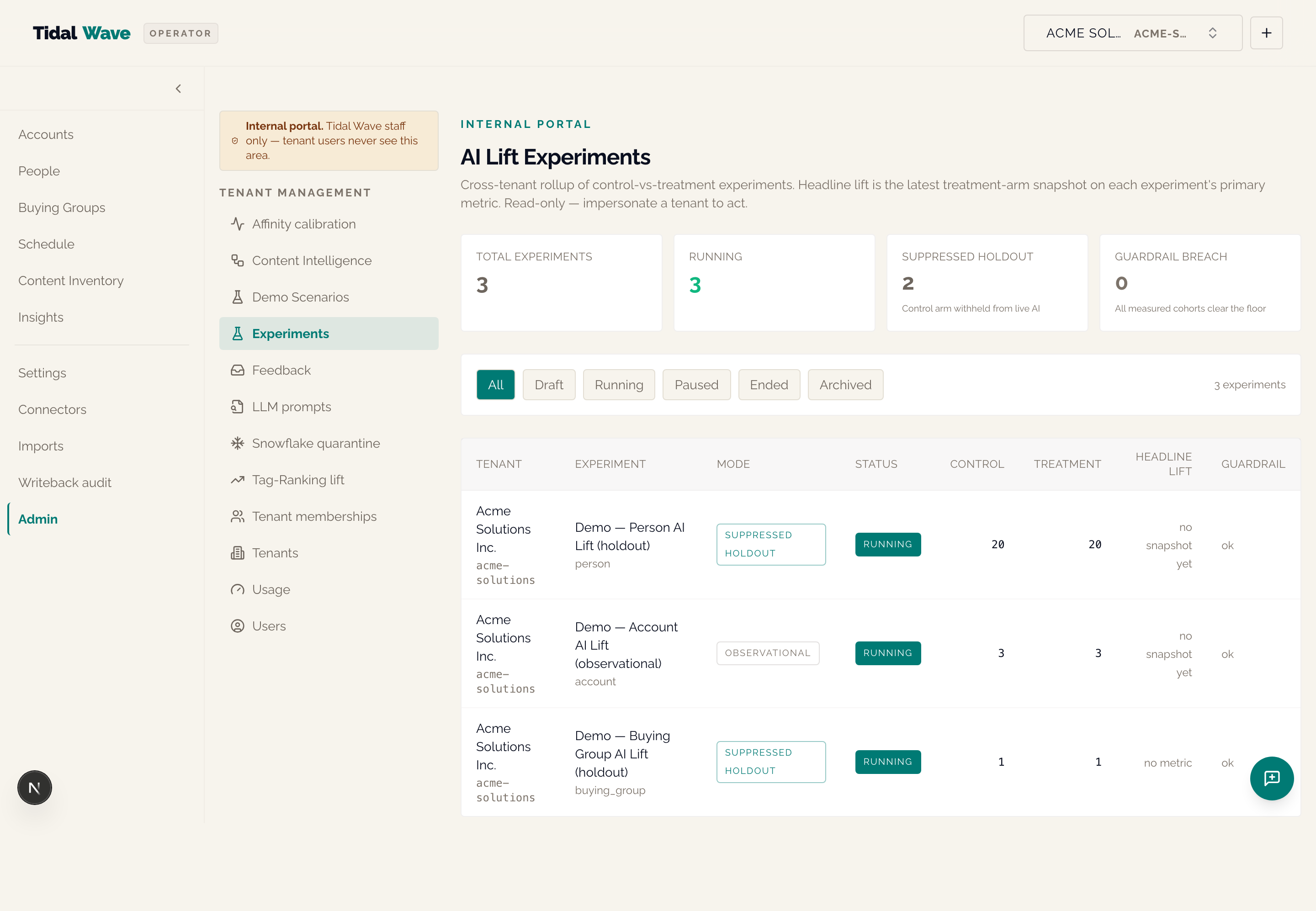The height and width of the screenshot is (911, 1316).
Task: Filter experiments by Running status
Action: 619,385
